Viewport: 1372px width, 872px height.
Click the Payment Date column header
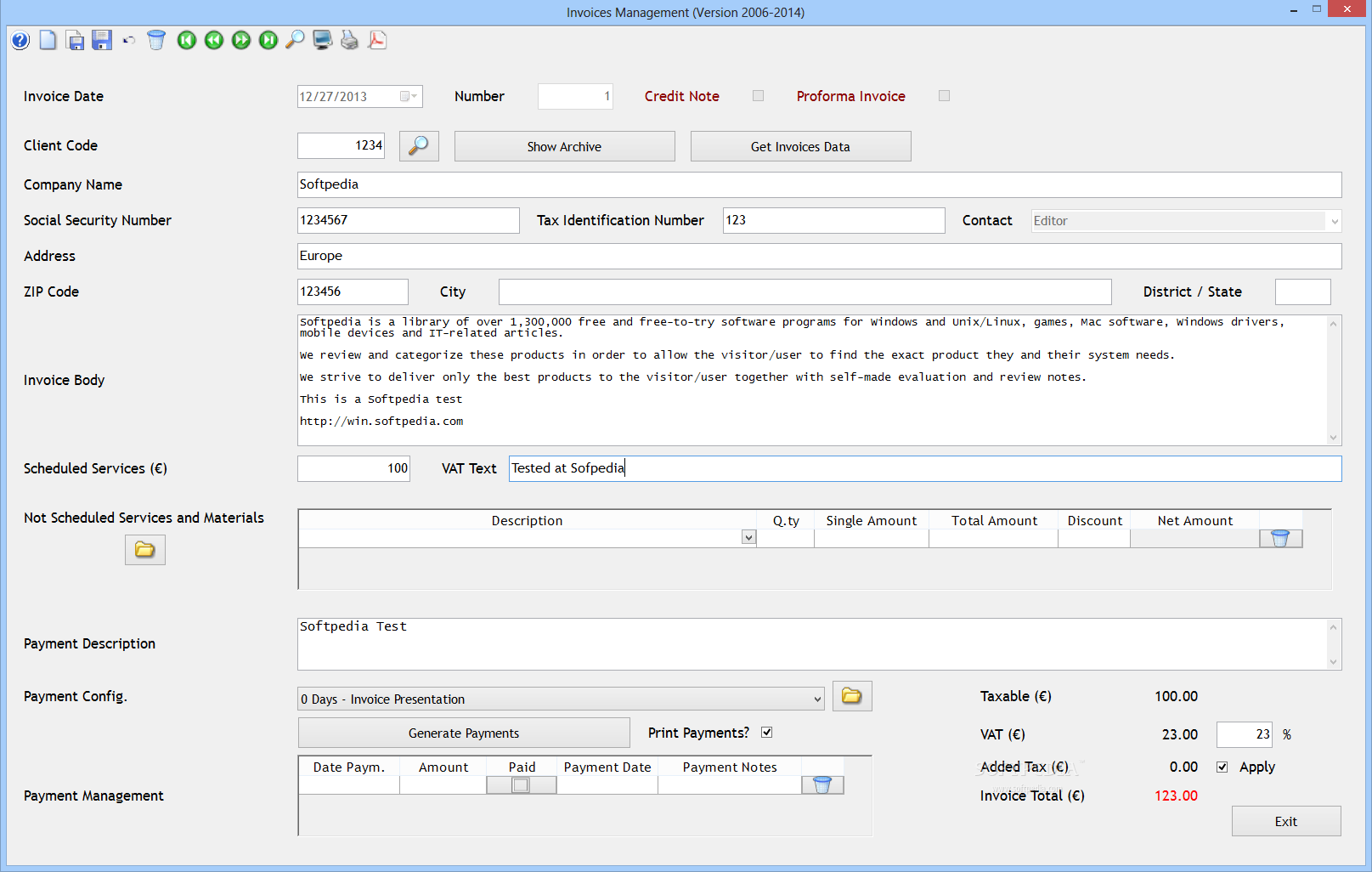[x=607, y=767]
